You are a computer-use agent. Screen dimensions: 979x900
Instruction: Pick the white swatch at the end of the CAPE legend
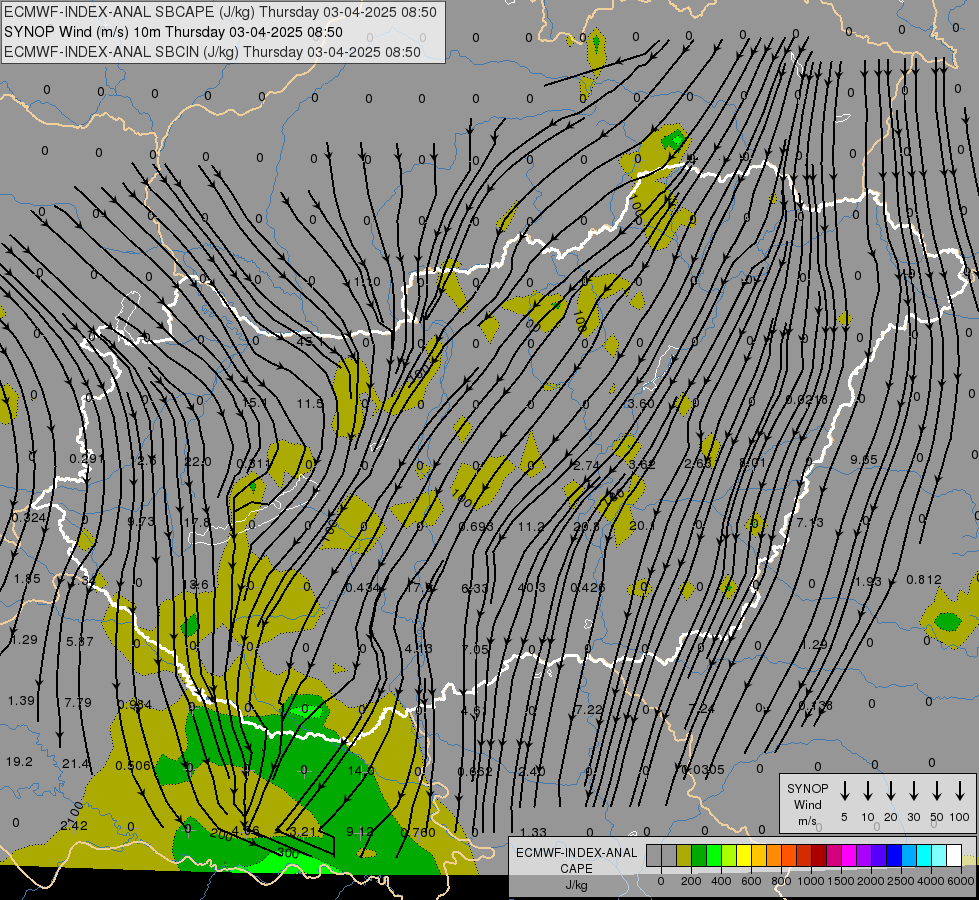(x=954, y=856)
